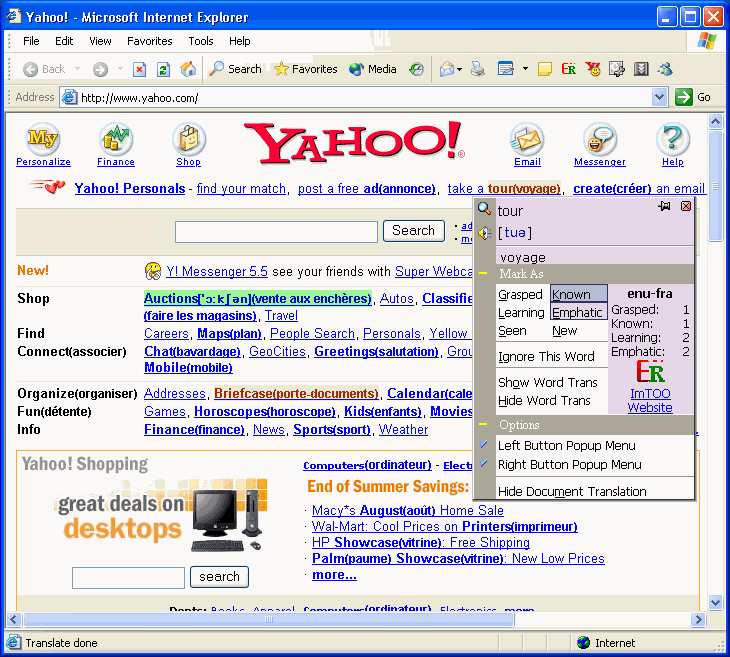The width and height of the screenshot is (730, 657).
Task: Mark word as Known
Action: tap(579, 294)
